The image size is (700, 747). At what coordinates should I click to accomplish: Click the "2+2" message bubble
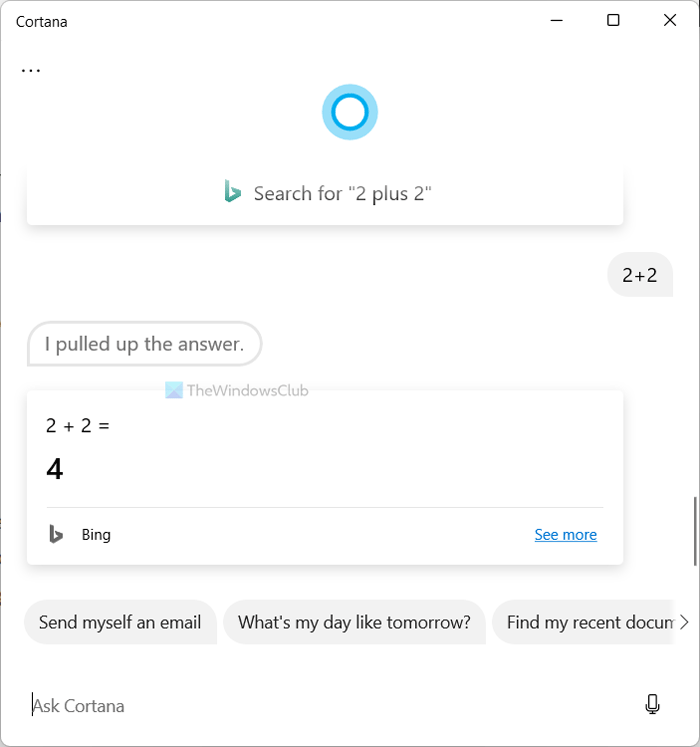pos(640,275)
